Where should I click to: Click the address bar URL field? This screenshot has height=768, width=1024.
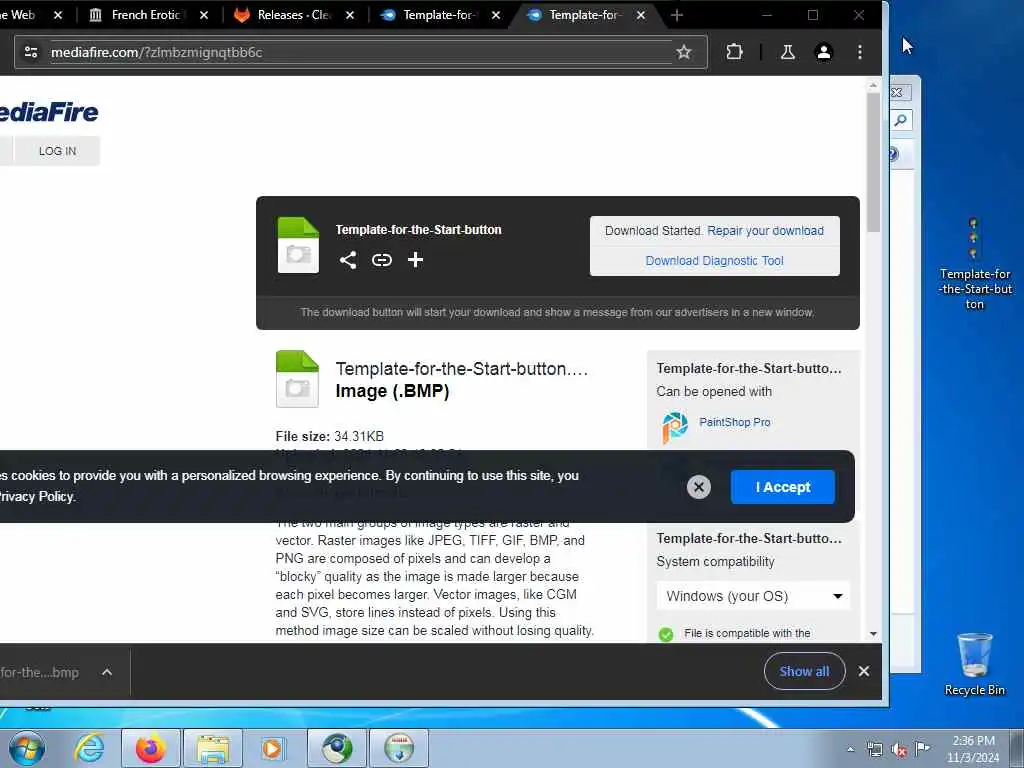pyautogui.click(x=359, y=52)
